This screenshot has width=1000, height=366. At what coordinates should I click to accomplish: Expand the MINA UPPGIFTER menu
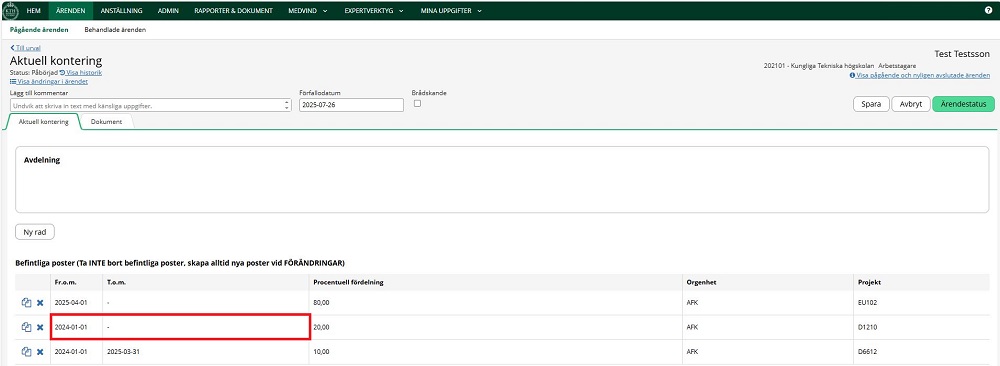pos(451,11)
